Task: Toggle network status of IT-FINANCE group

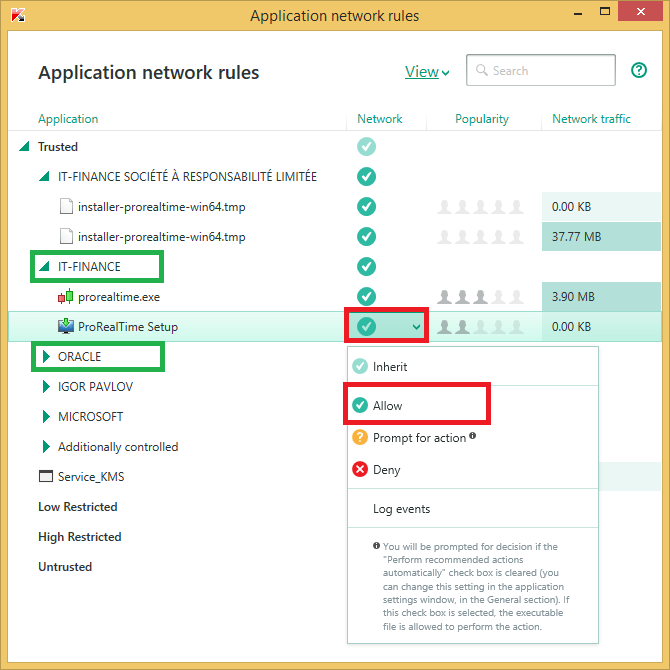Action: tap(366, 267)
